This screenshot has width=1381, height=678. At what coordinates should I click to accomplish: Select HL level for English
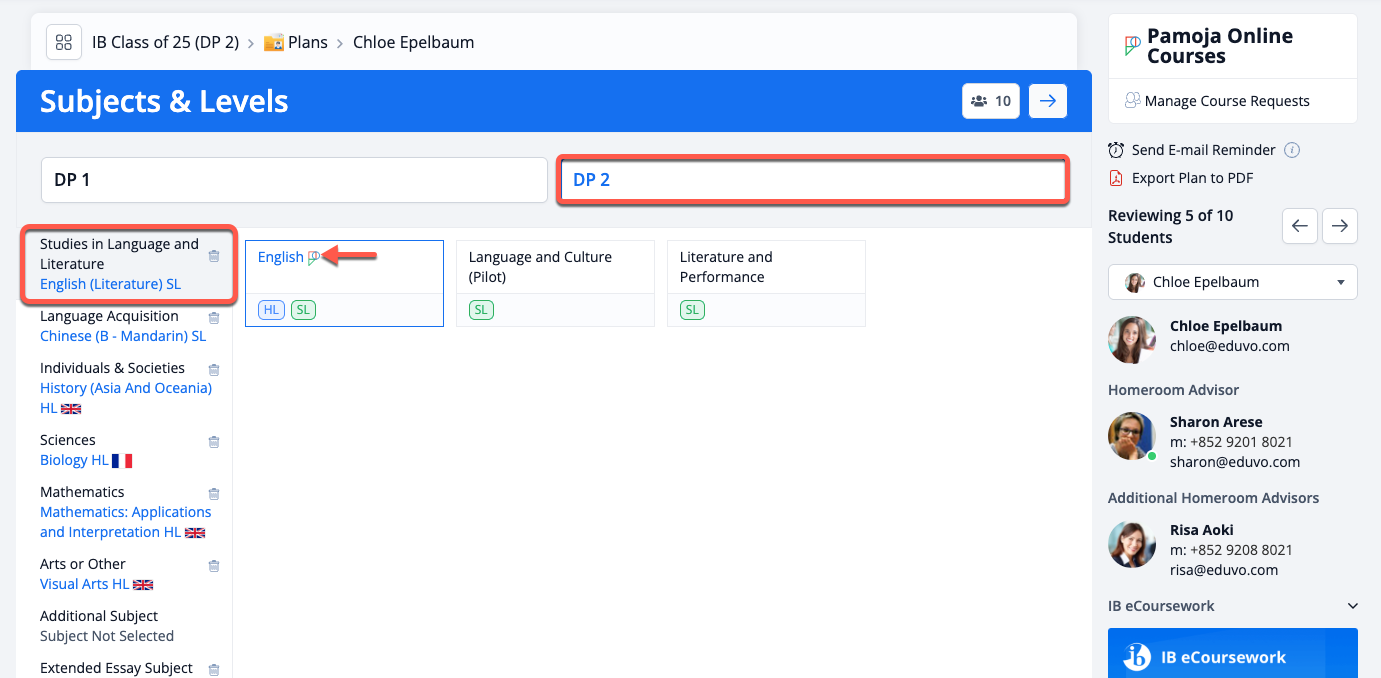[270, 310]
